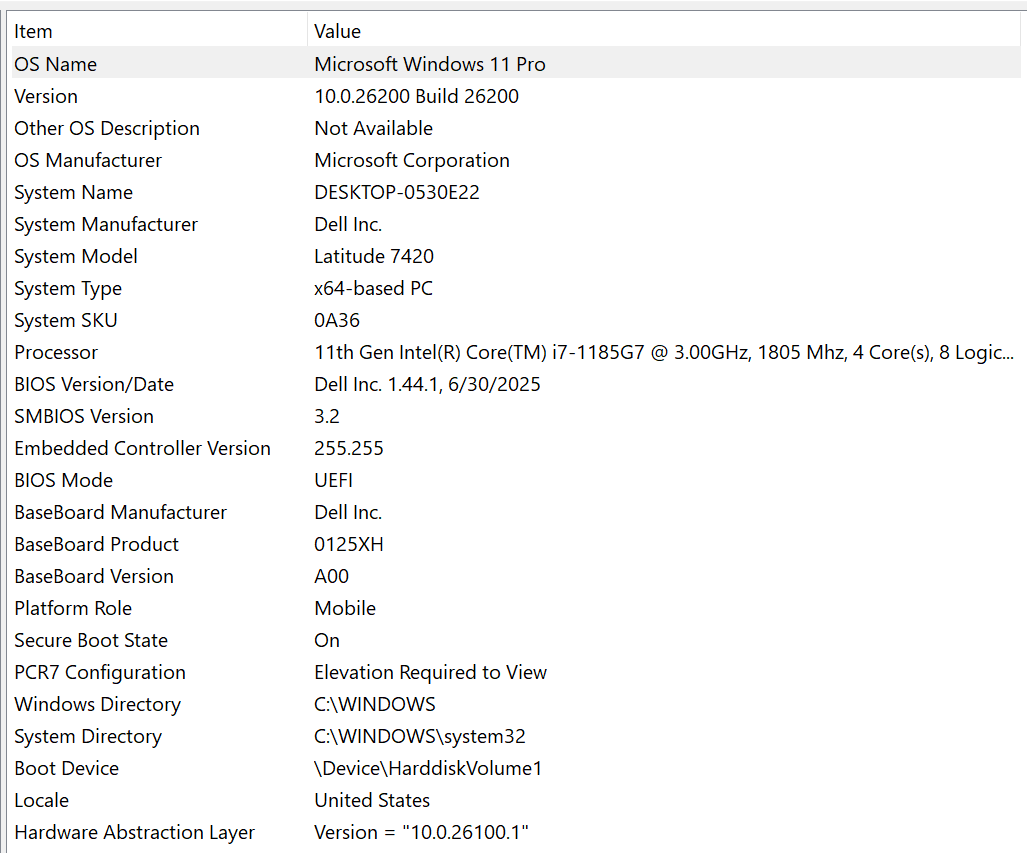Click the Microsoft Corporation value
This screenshot has height=853, width=1027.
tap(412, 161)
